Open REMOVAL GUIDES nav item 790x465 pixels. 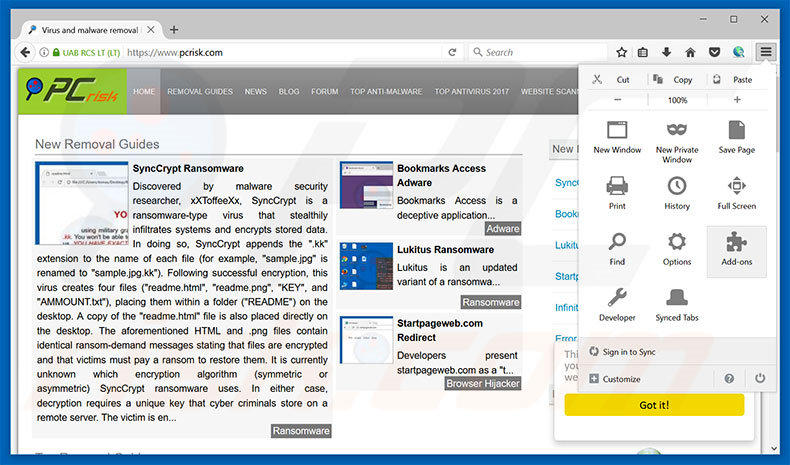pyautogui.click(x=200, y=92)
